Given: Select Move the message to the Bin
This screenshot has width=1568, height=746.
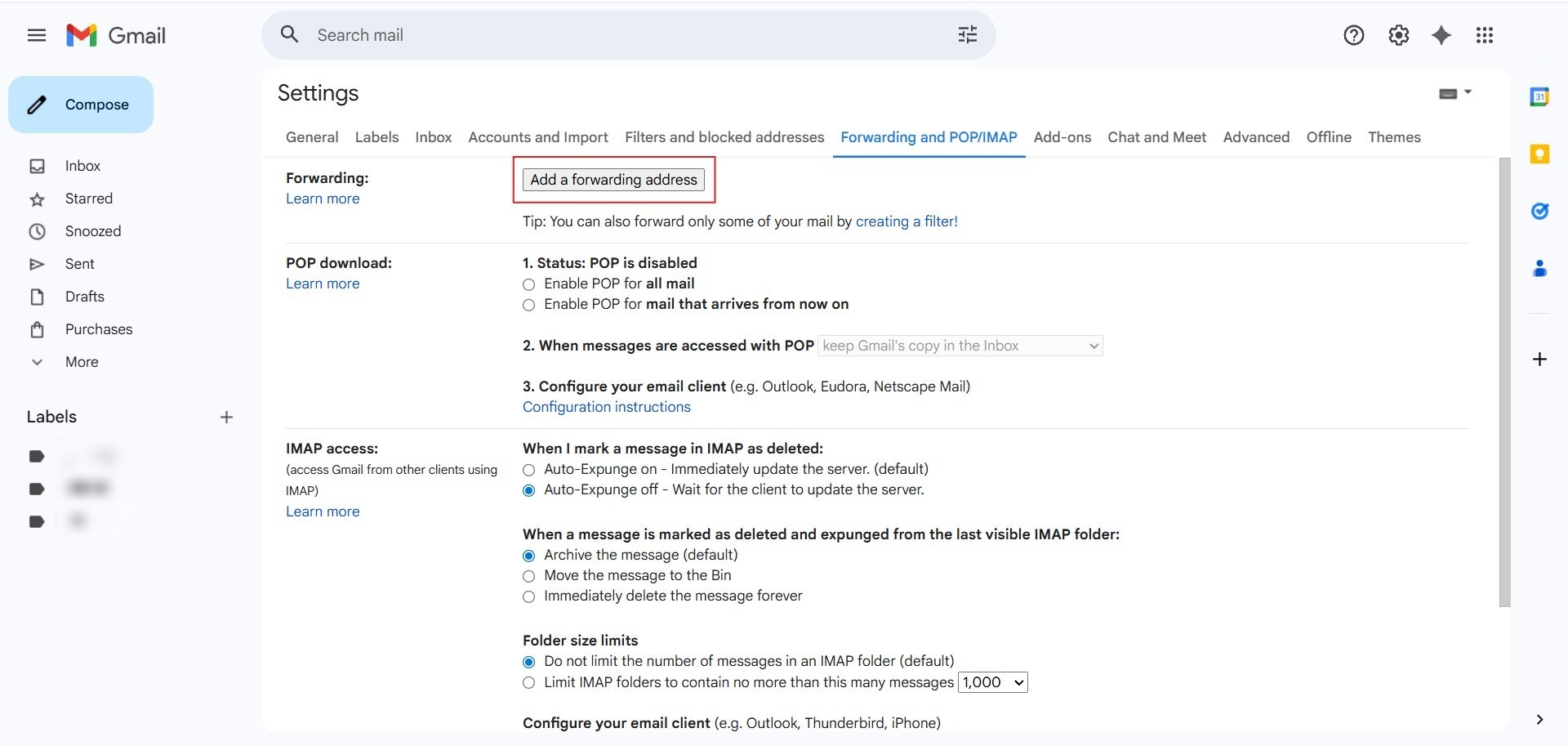Looking at the screenshot, I should tap(529, 576).
